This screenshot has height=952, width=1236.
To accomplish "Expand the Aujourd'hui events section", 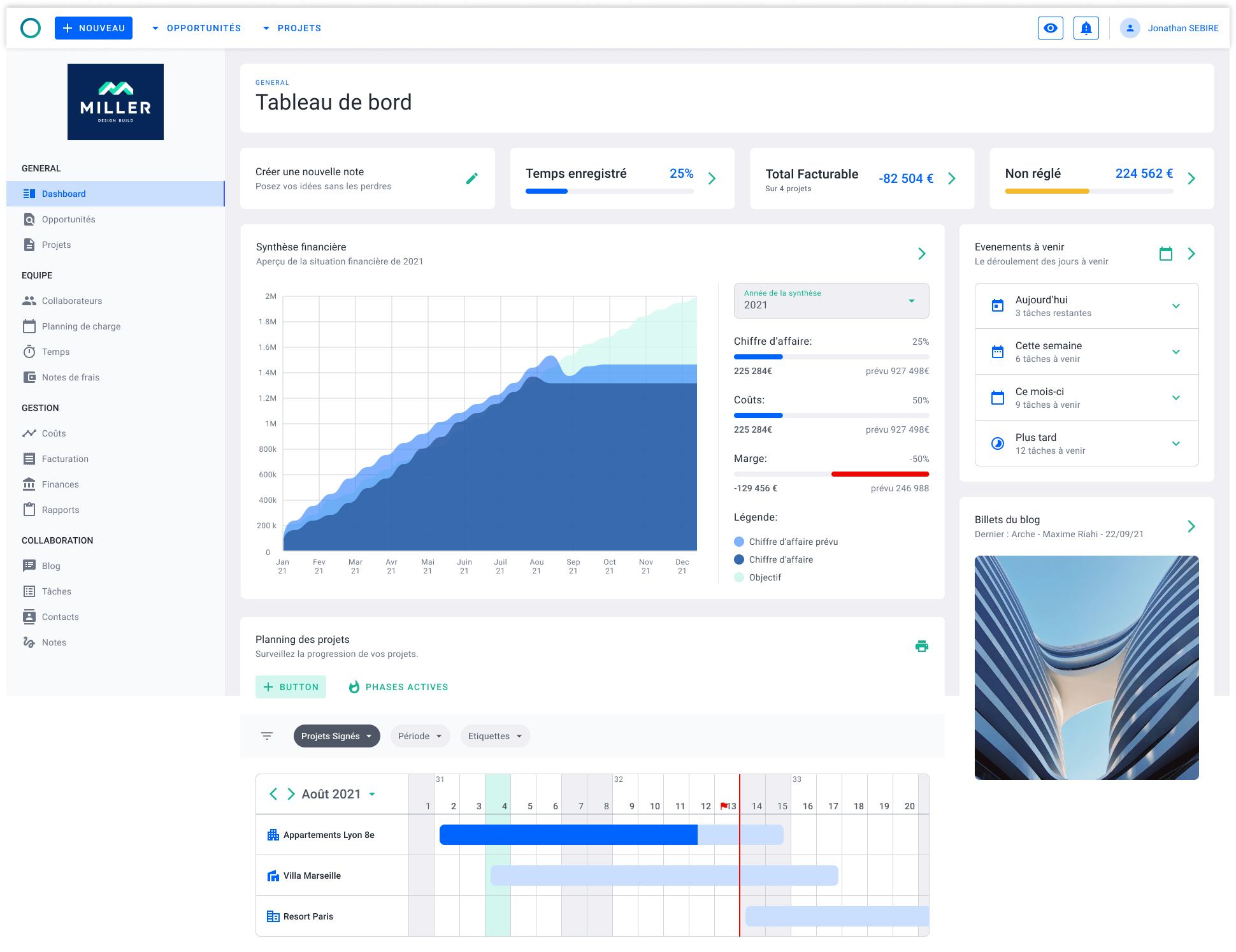I will [x=1175, y=306].
